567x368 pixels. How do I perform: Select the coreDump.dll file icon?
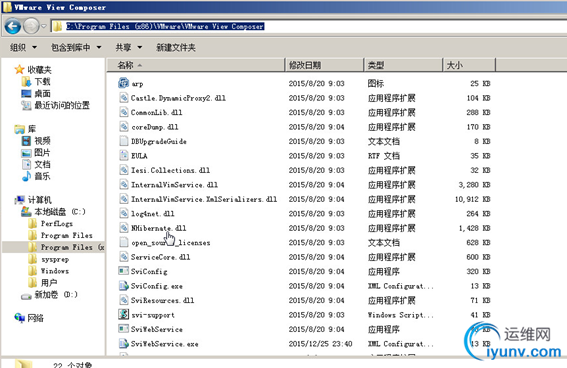click(x=124, y=127)
